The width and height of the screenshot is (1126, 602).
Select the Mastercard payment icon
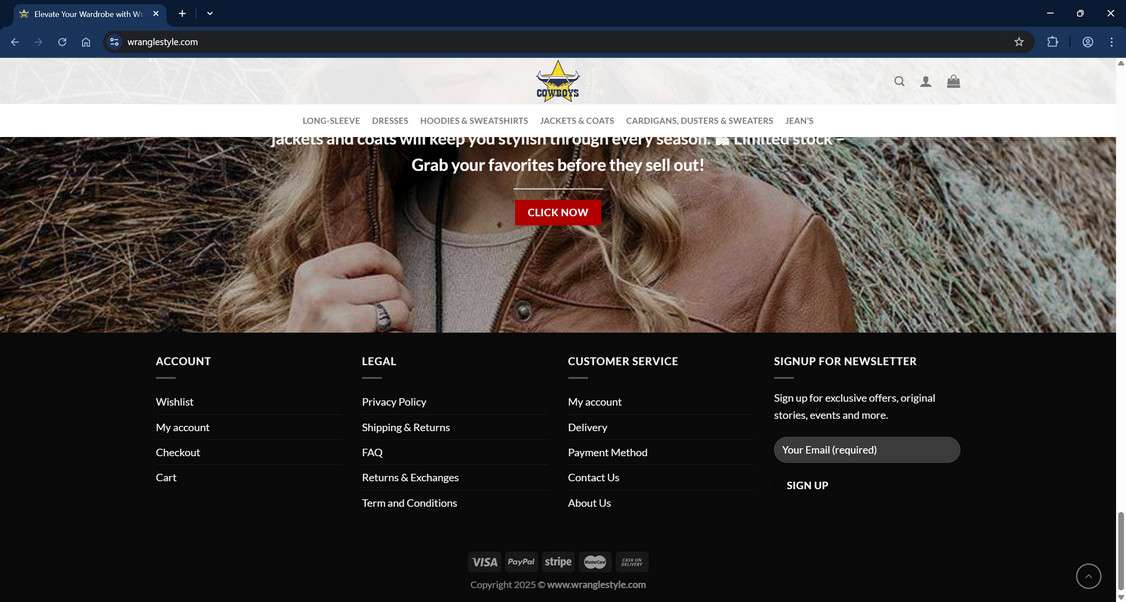[x=594, y=561]
